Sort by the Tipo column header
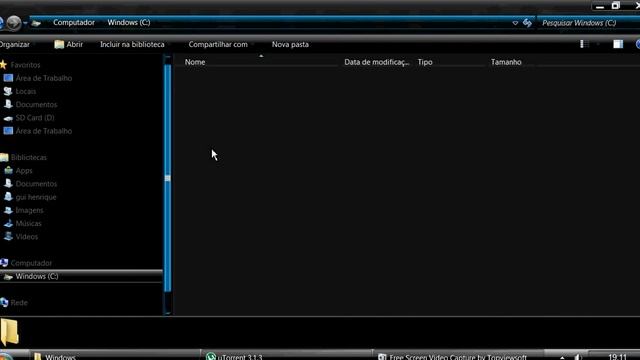 coord(425,62)
